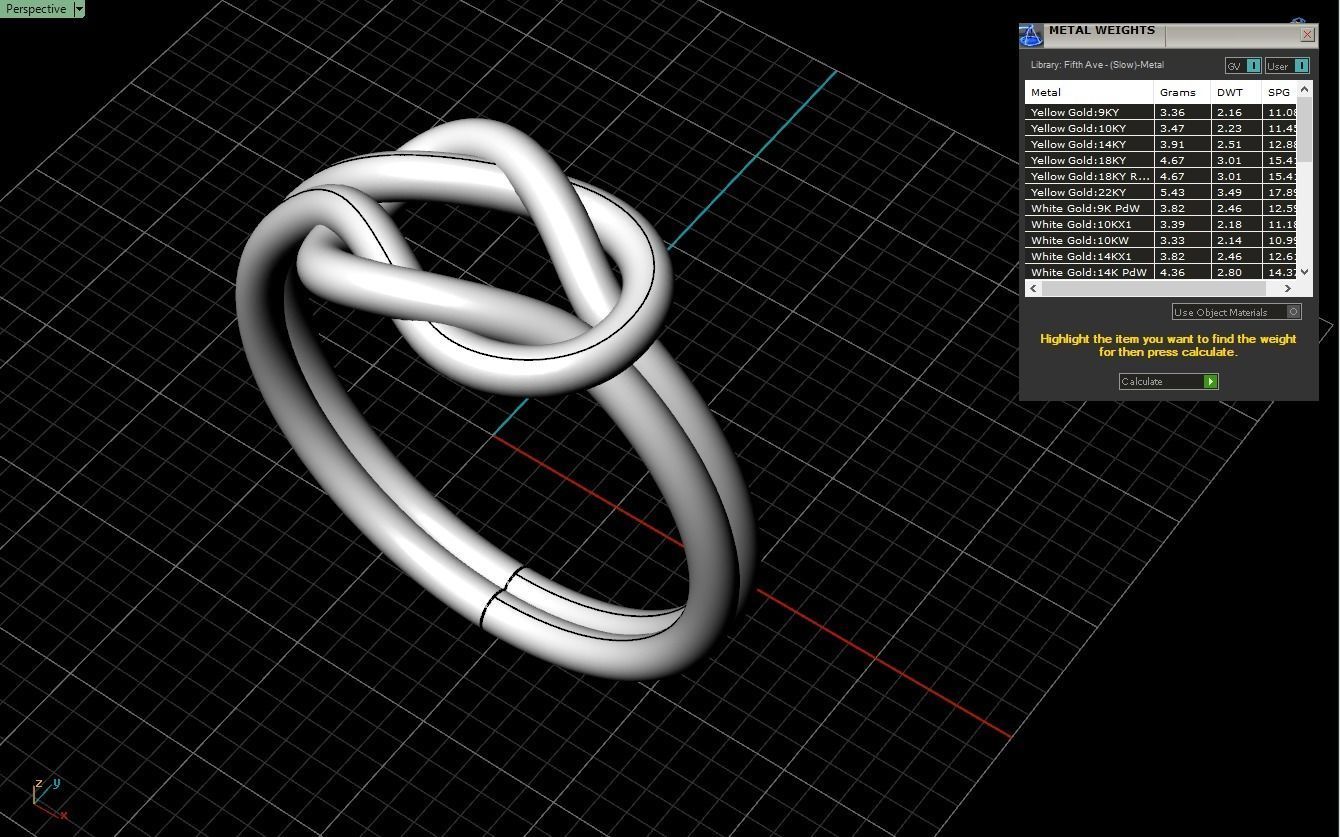Sort by the Grams column header
Image resolution: width=1340 pixels, height=837 pixels.
1182,92
